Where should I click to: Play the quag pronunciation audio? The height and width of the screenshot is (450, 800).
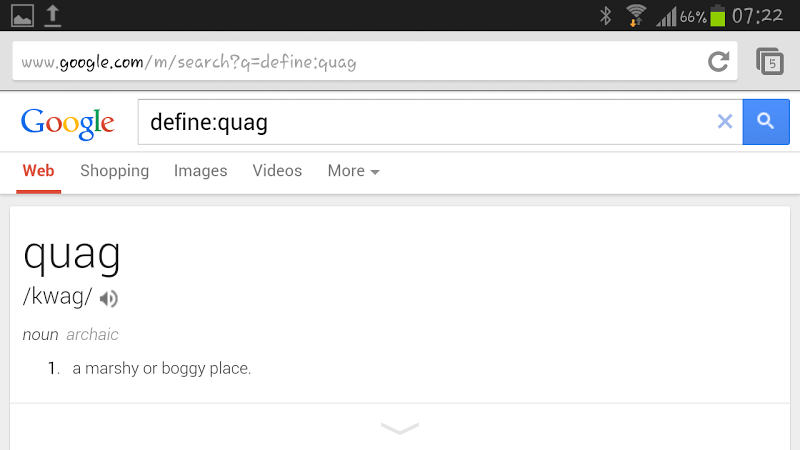click(x=109, y=298)
